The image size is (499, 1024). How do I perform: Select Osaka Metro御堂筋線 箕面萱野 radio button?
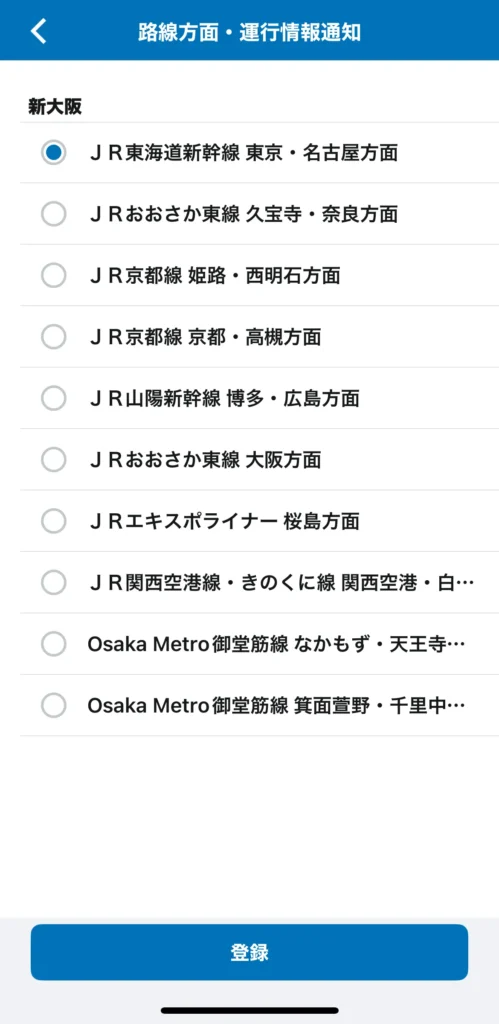(x=54, y=705)
